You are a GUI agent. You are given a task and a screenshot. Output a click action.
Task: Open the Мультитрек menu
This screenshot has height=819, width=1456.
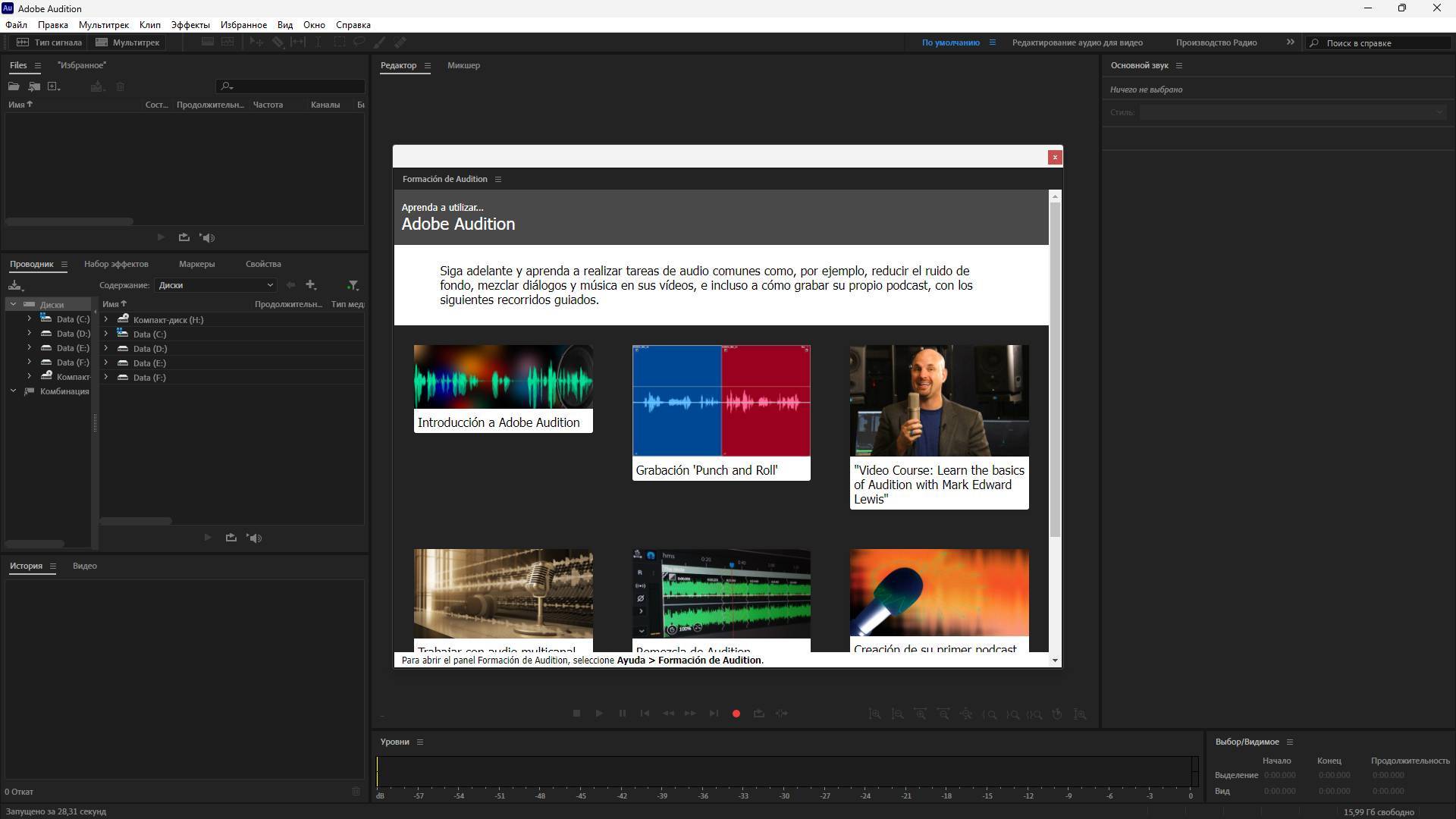104,24
